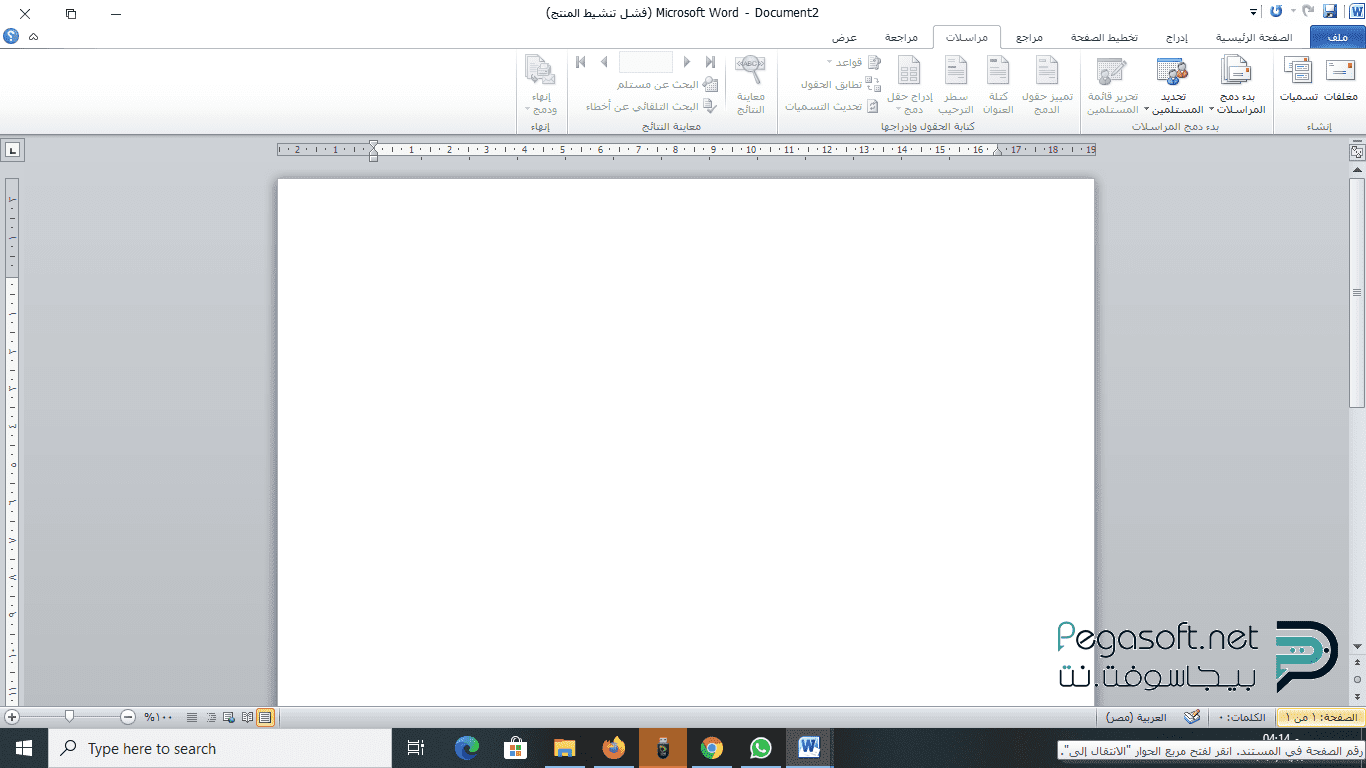The image size is (1366, 768).
Task: Go to the previous record arrow
Action: coord(687,62)
